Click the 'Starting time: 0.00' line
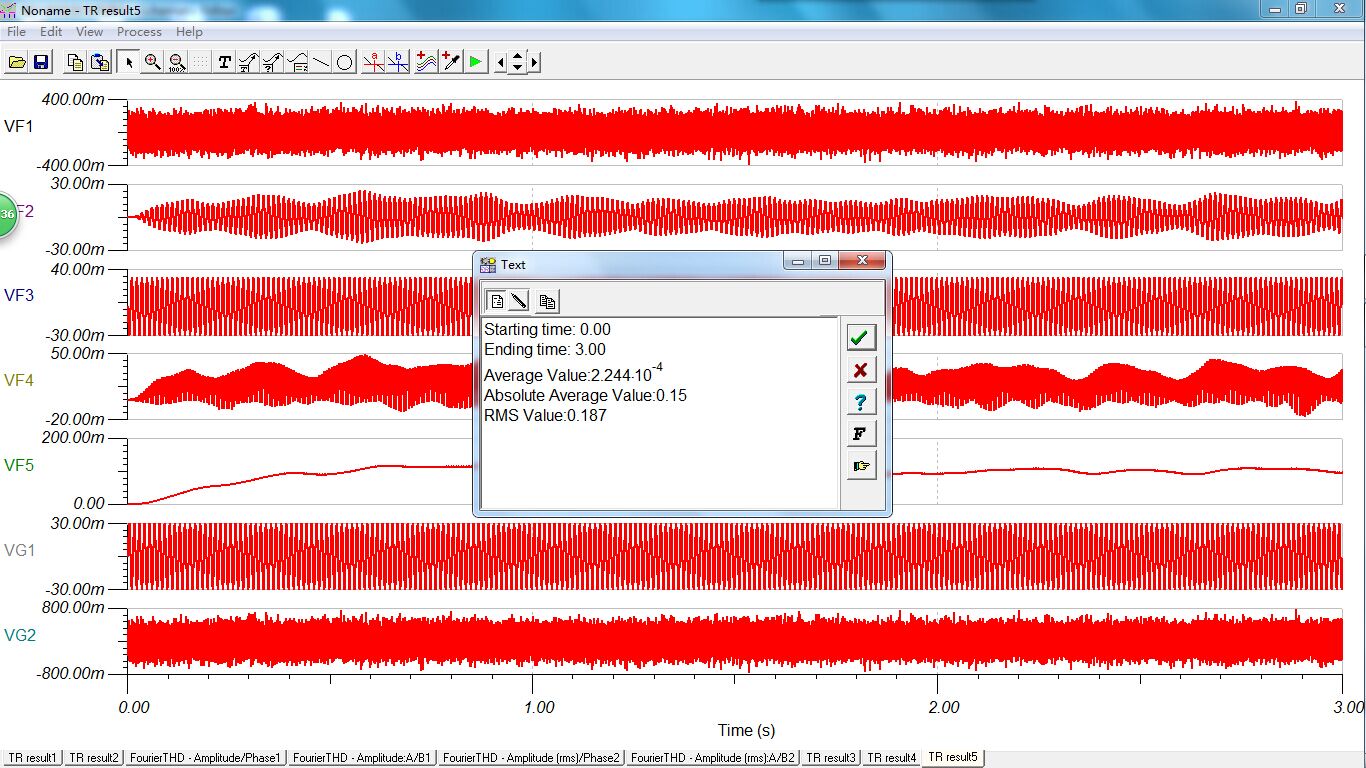This screenshot has width=1366, height=768. 547,329
